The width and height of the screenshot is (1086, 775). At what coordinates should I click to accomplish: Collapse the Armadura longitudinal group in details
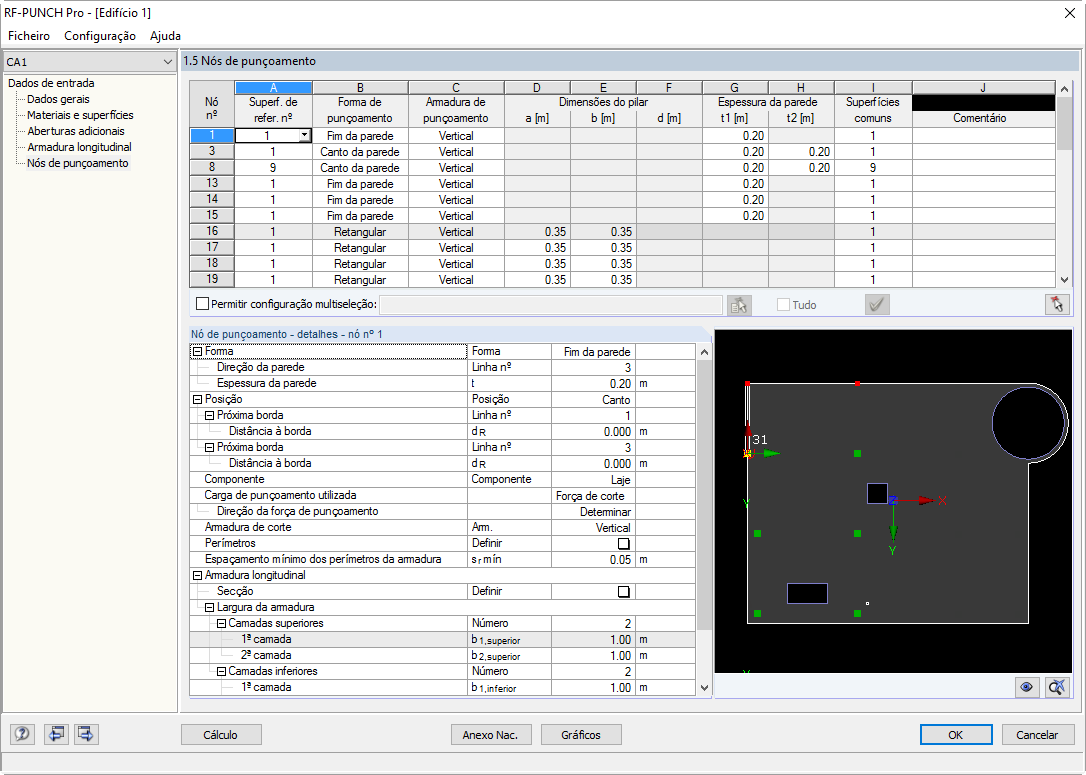(x=197, y=576)
